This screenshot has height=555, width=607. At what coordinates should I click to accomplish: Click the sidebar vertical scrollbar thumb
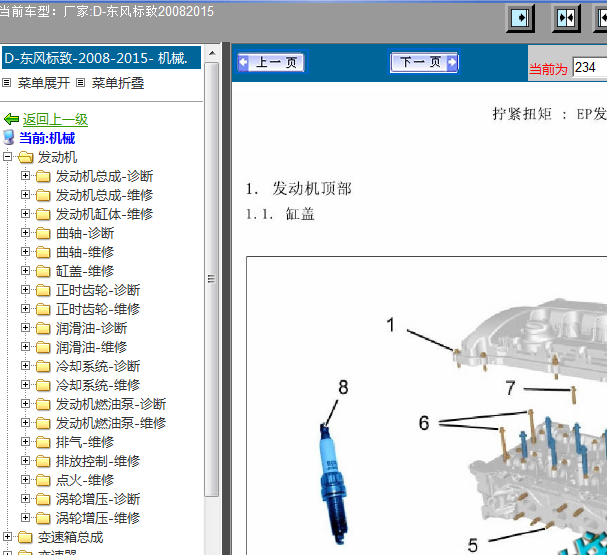(x=211, y=279)
